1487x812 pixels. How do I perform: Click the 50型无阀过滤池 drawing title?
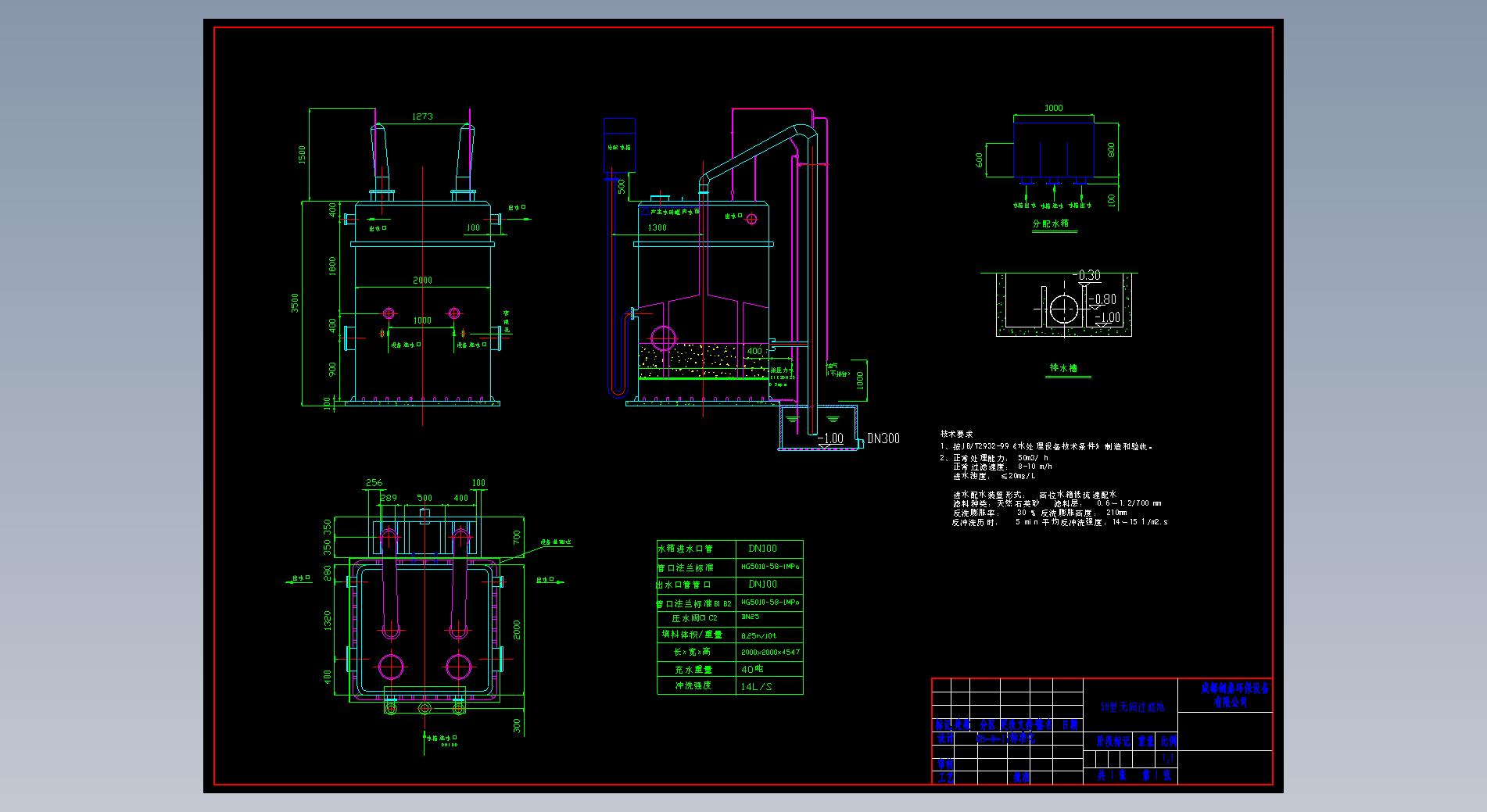(x=1132, y=706)
